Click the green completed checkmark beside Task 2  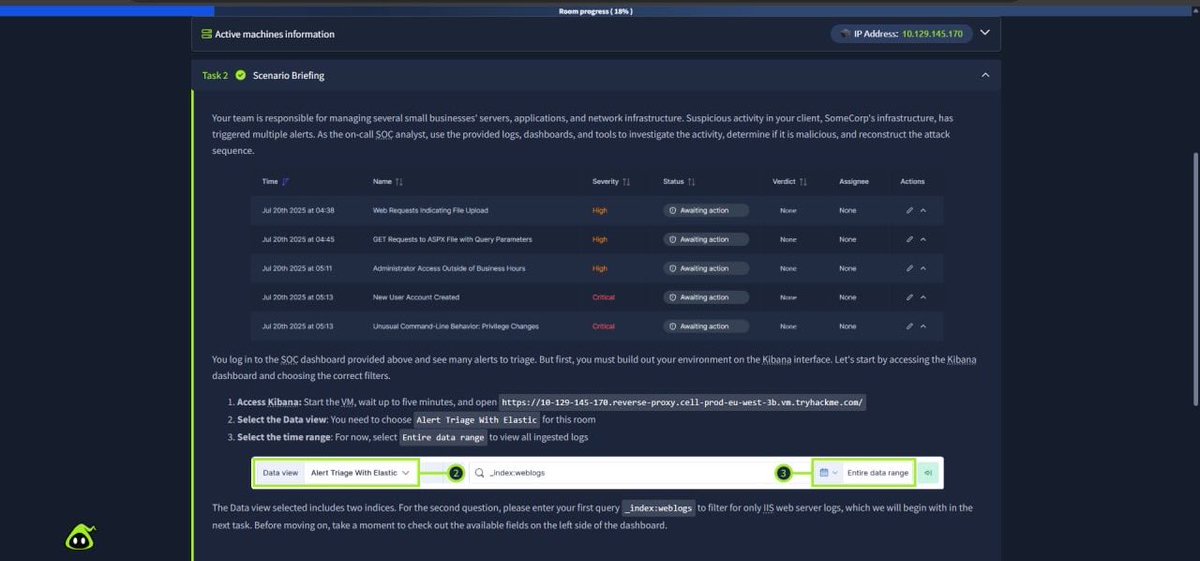point(240,75)
